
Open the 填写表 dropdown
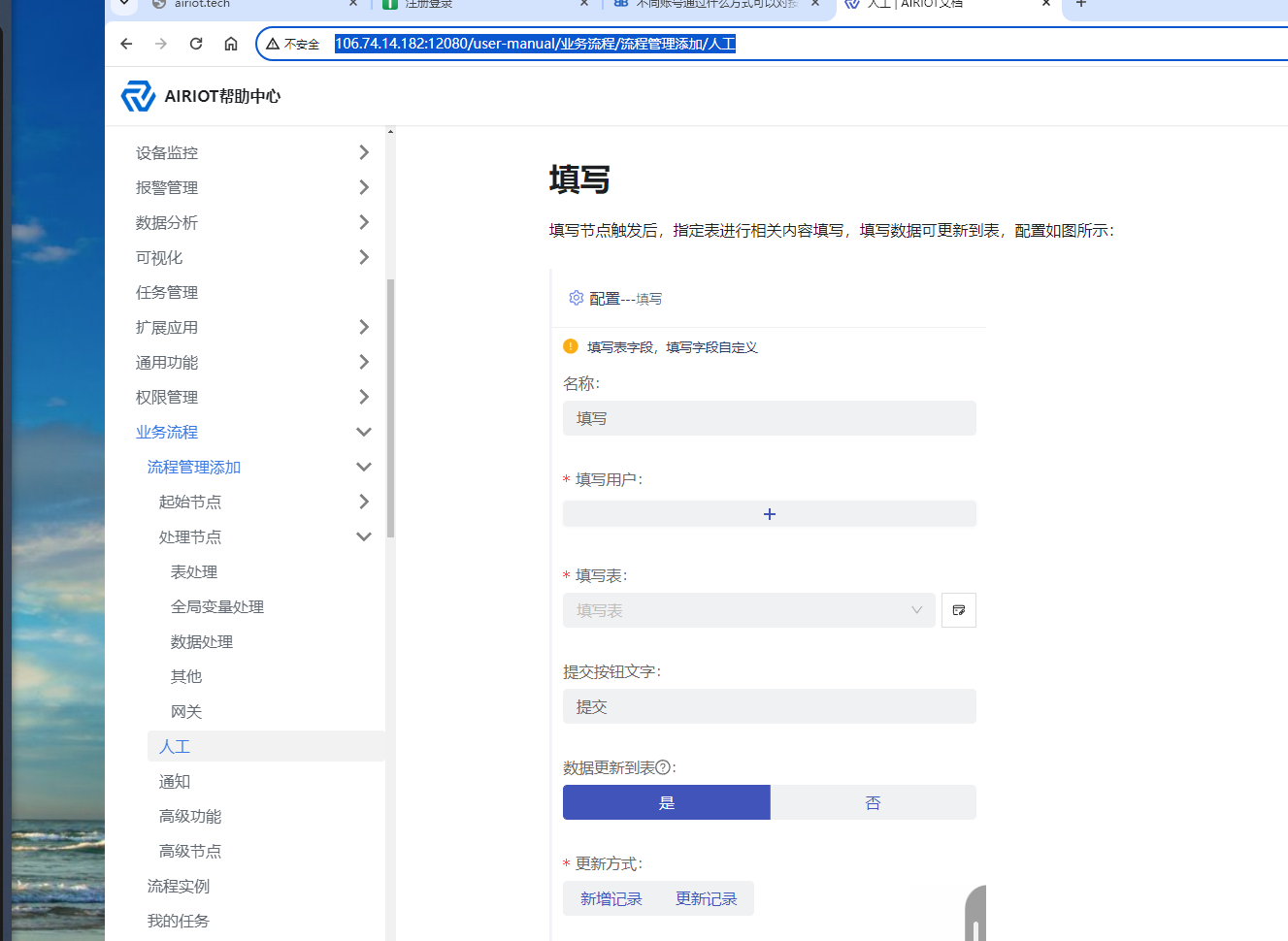(x=749, y=610)
